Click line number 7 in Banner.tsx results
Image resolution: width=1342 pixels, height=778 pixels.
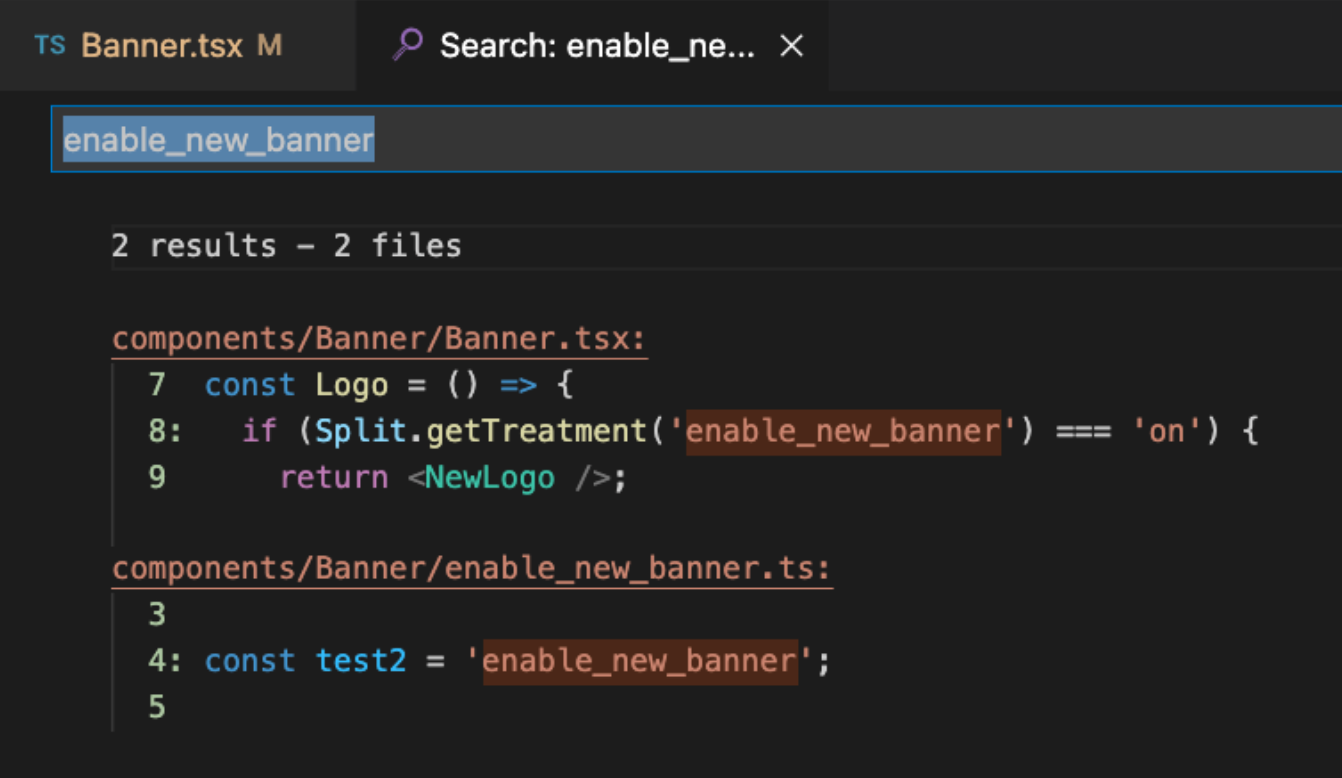(x=157, y=385)
